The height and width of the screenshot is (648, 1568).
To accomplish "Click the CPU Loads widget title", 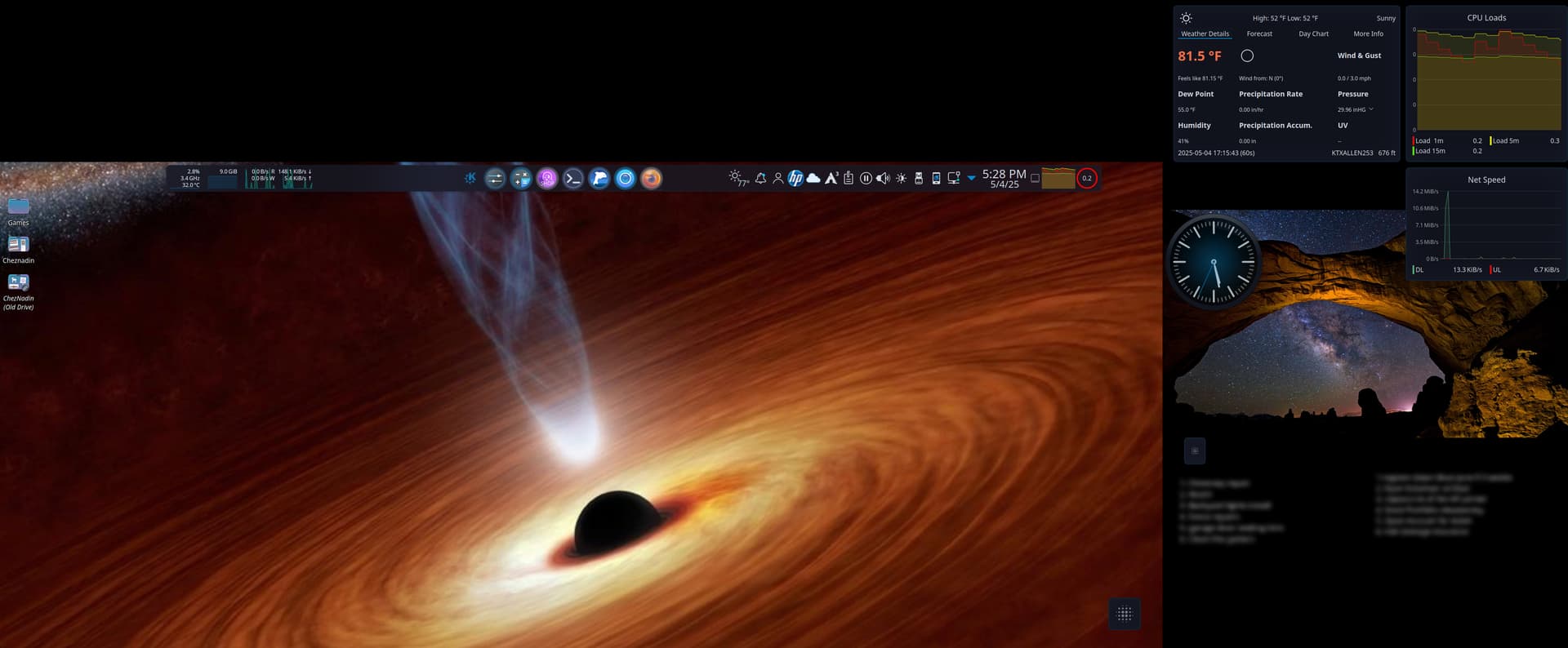I will click(x=1486, y=18).
